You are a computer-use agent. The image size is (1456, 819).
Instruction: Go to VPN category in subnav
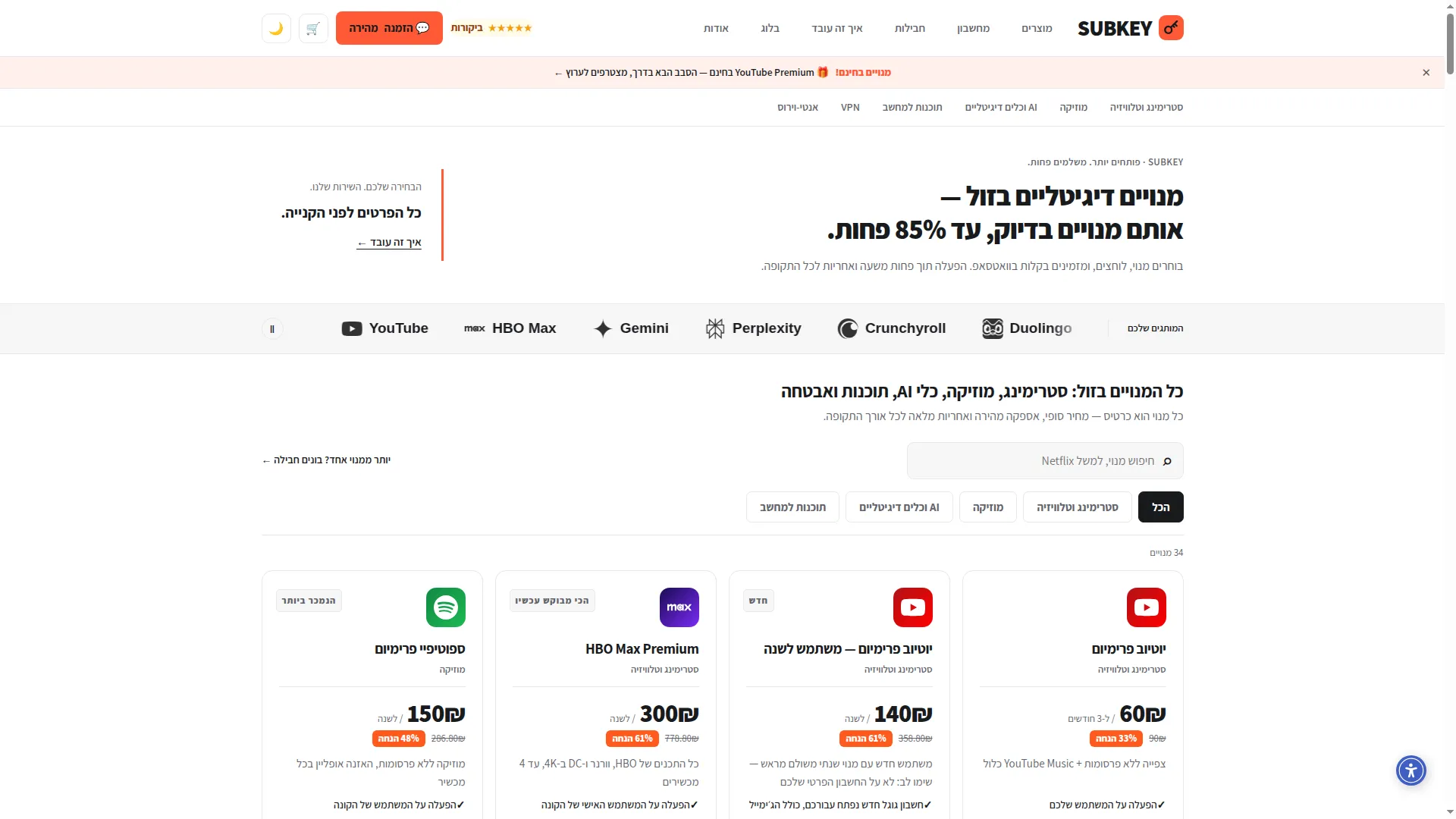tap(850, 108)
